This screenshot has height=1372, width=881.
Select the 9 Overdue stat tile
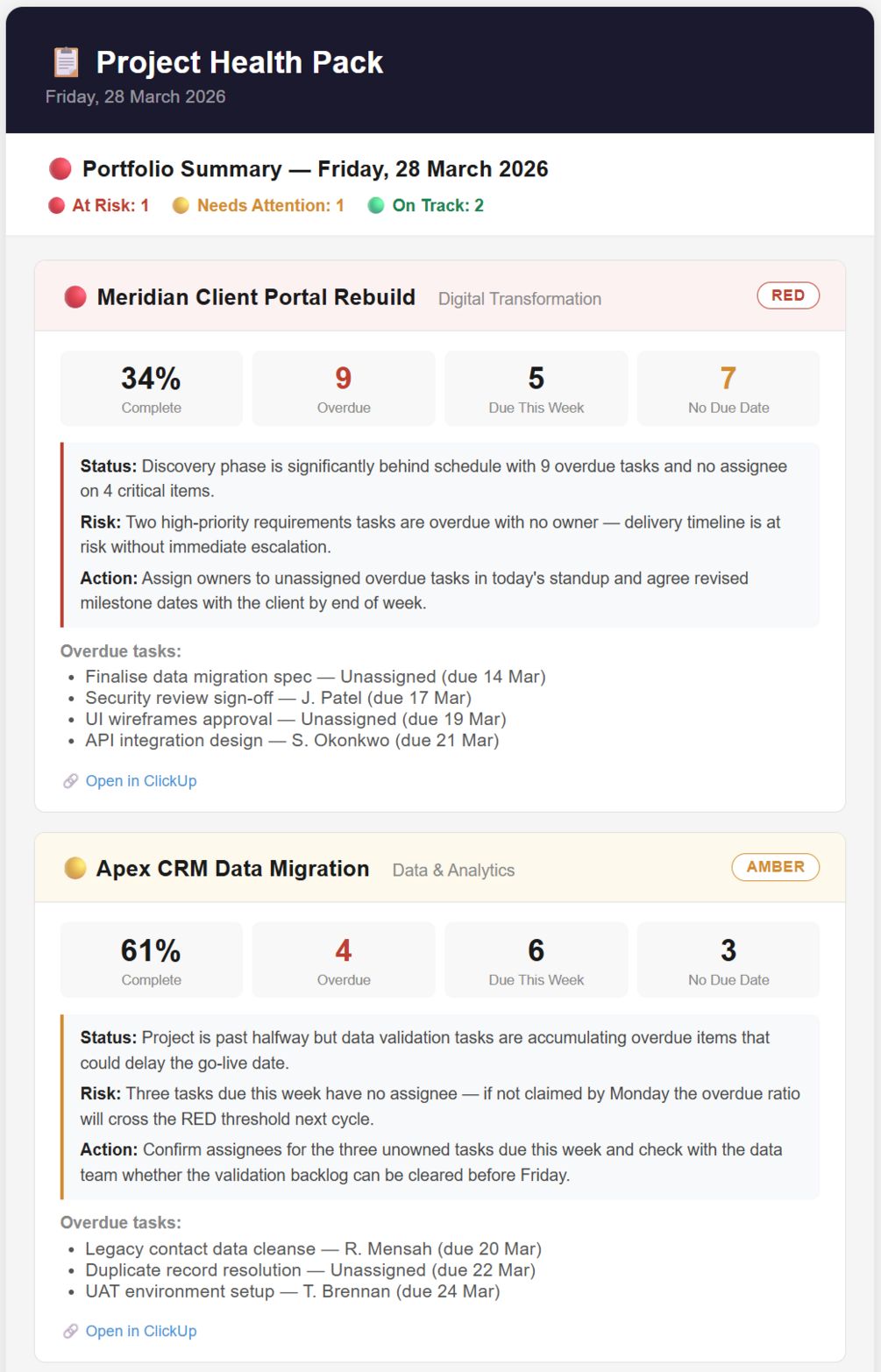pos(343,388)
